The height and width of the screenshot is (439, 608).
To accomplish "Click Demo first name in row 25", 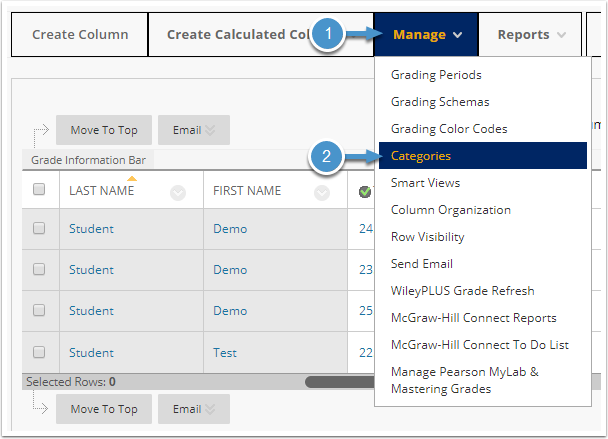I will click(x=230, y=311).
